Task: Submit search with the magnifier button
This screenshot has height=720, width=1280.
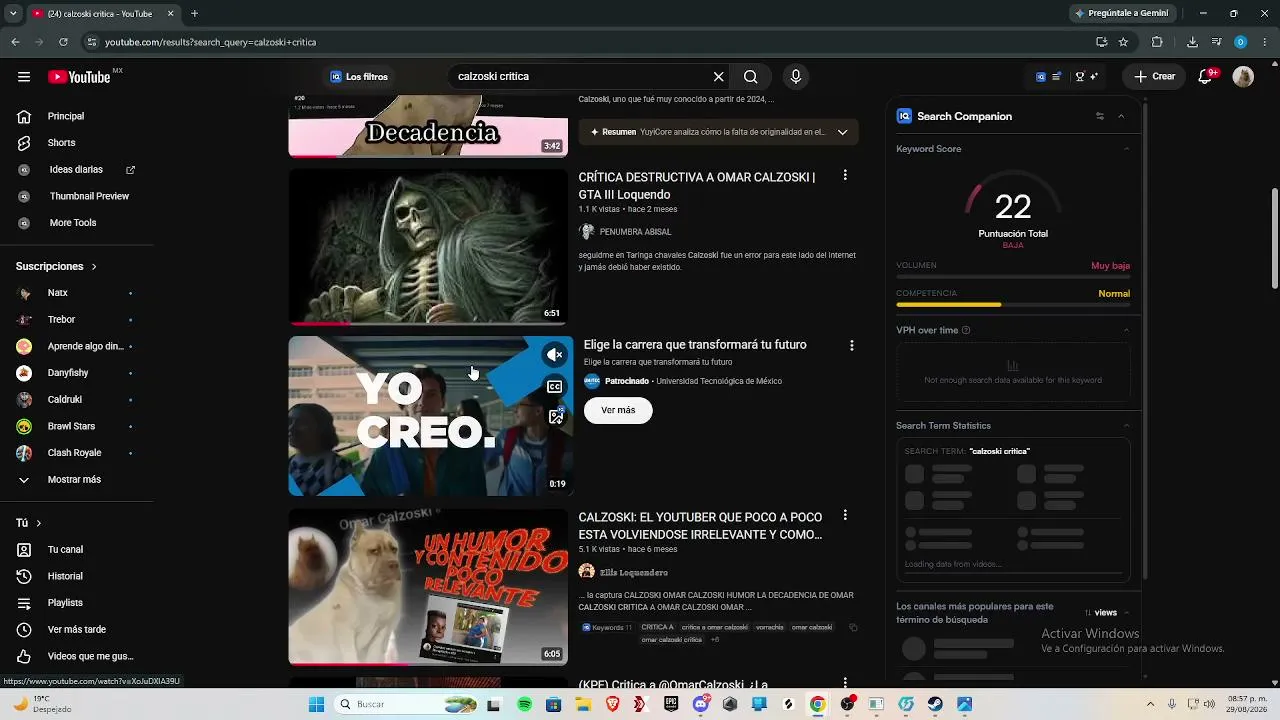Action: click(x=751, y=77)
